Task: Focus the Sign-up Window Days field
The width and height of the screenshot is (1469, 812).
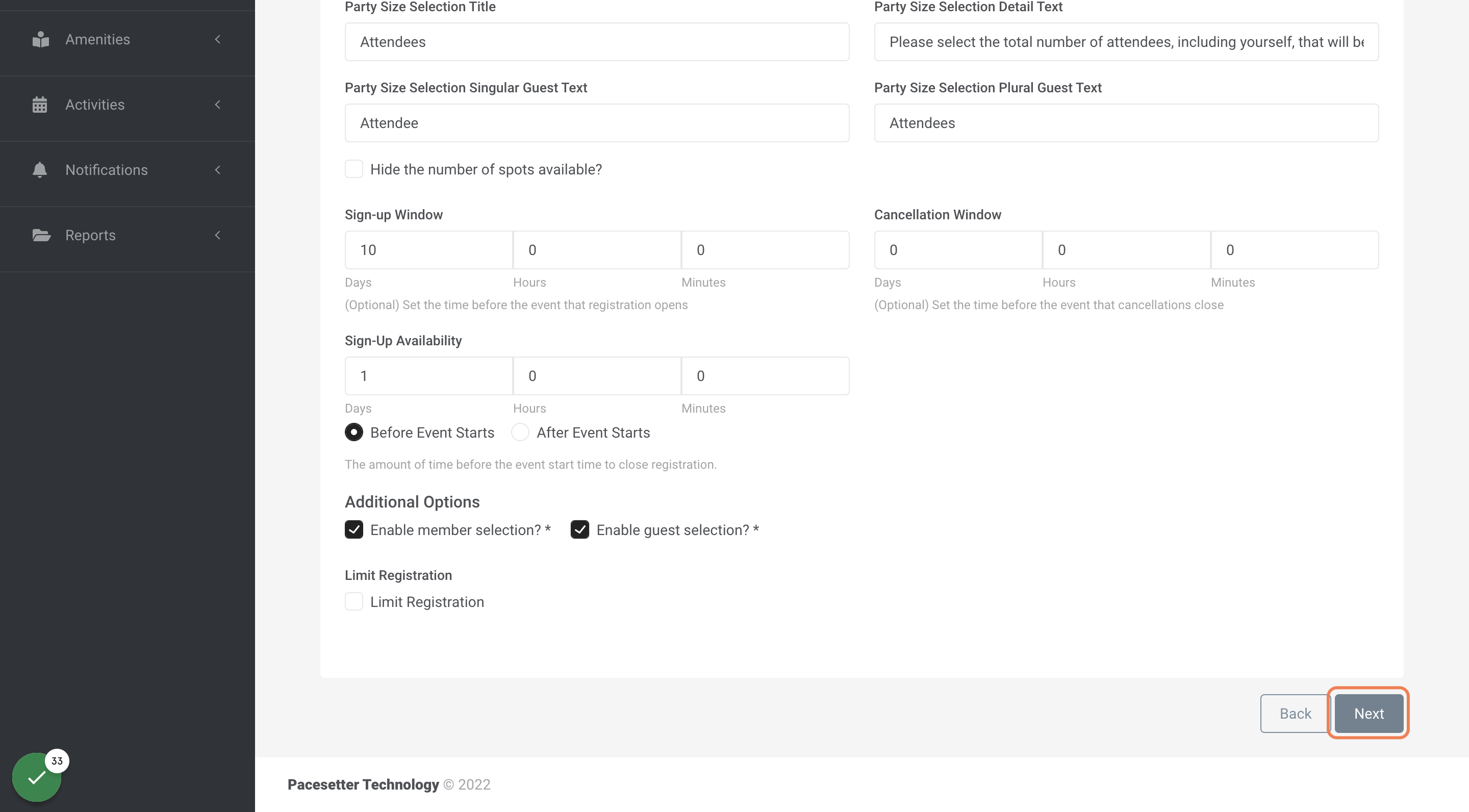Action: point(429,250)
